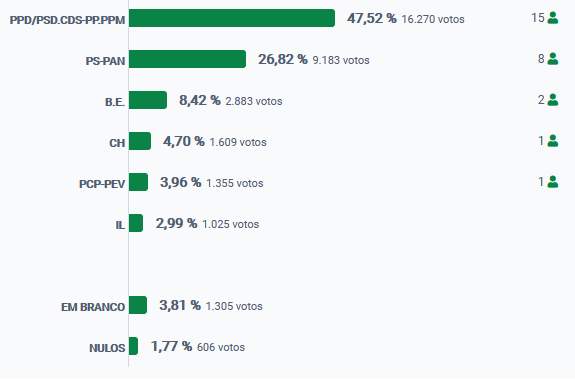Click the NULOS green bar
575x379 pixels.
tap(133, 346)
